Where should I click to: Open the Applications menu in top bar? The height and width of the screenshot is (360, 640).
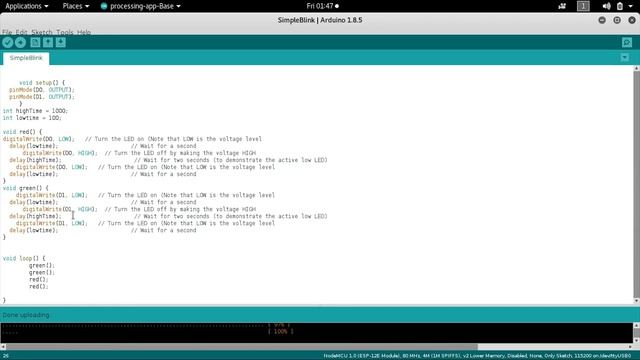click(x=27, y=6)
